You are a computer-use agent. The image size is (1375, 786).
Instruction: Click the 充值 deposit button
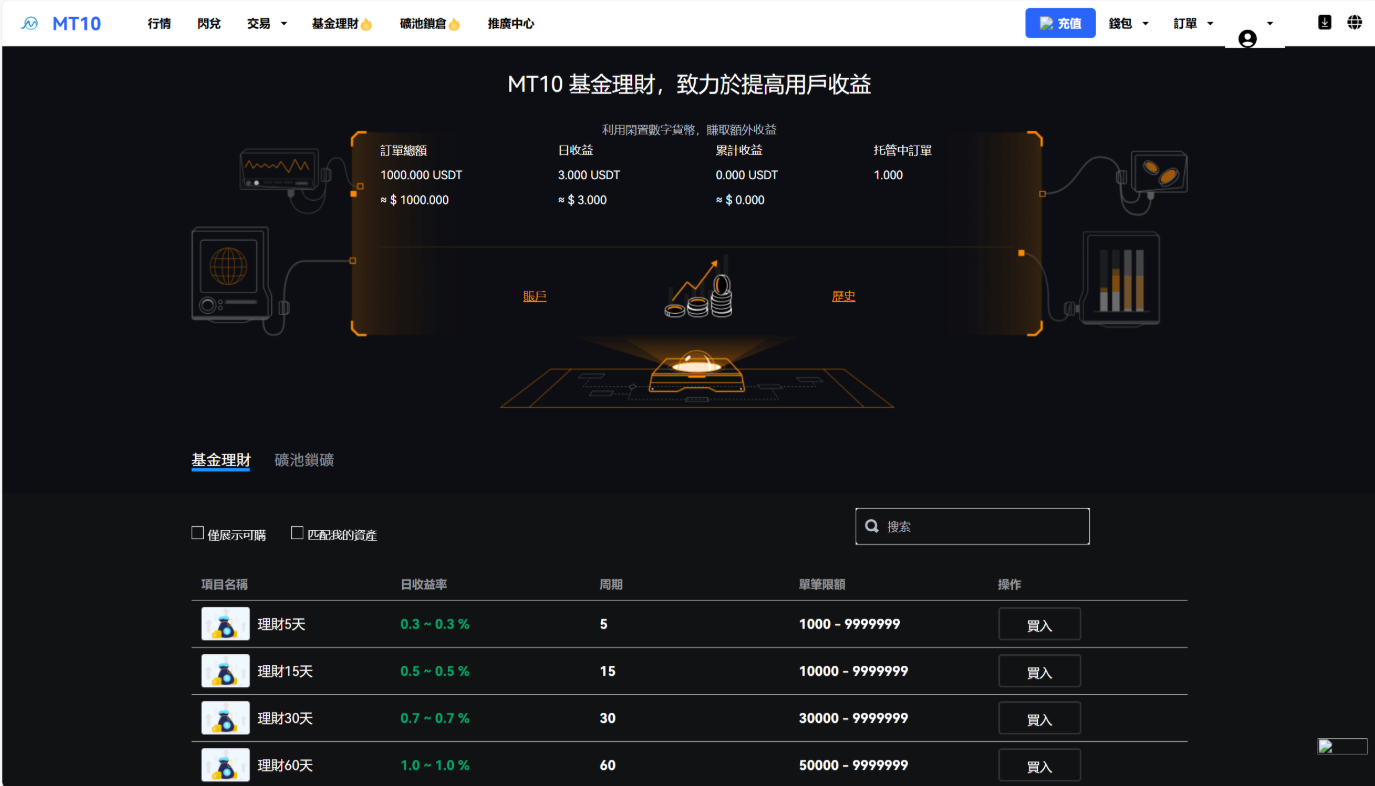(x=1060, y=23)
